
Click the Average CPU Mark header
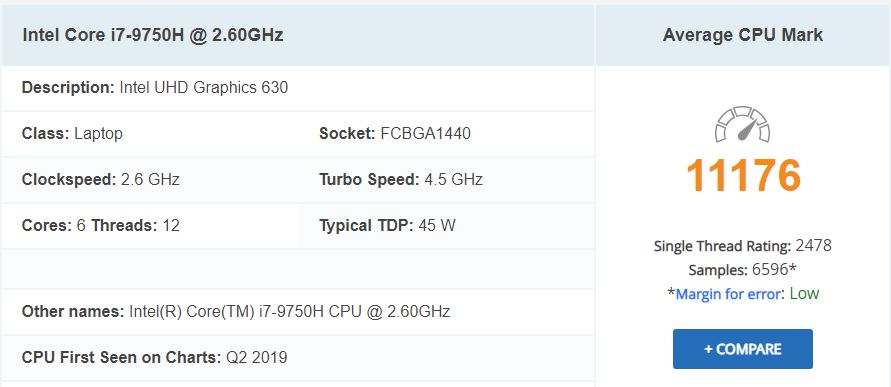point(743,35)
